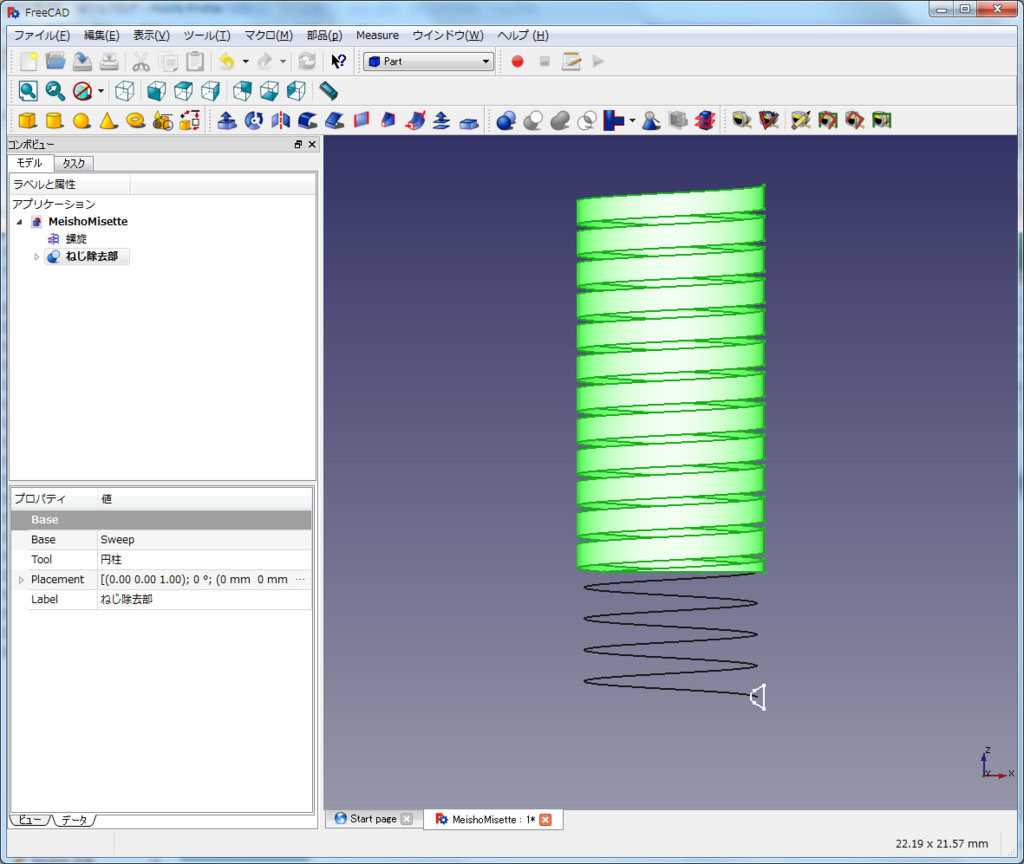Set front view cube icon
This screenshot has height=864, width=1024.
coord(156,91)
